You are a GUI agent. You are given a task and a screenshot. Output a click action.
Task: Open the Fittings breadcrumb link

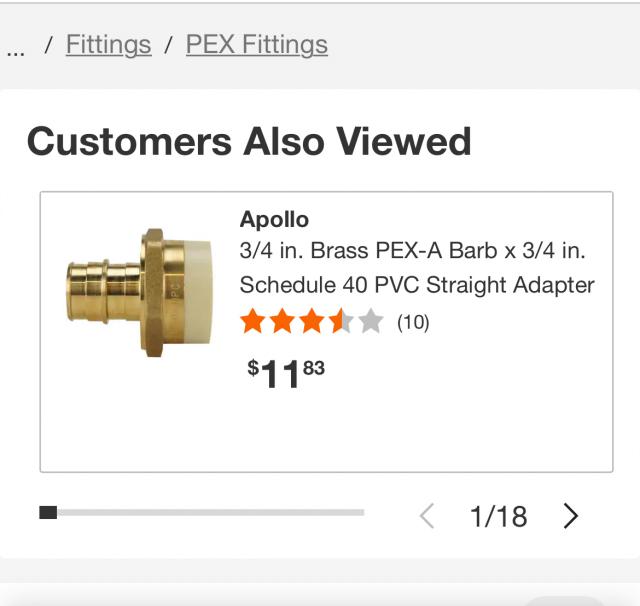108,45
